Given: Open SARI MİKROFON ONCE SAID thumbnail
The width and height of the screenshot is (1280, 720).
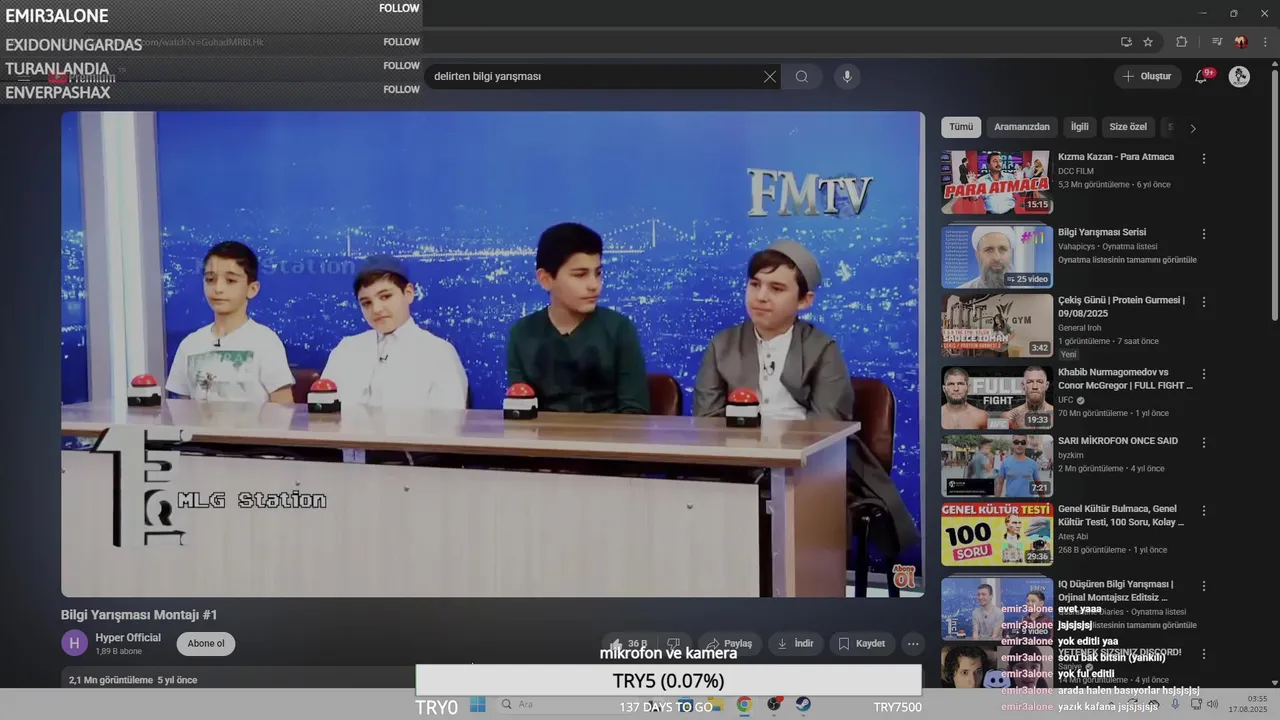Looking at the screenshot, I should (996, 466).
